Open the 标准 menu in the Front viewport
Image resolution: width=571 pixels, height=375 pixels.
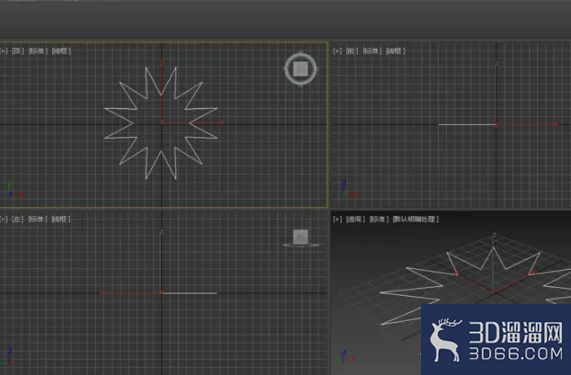click(372, 51)
